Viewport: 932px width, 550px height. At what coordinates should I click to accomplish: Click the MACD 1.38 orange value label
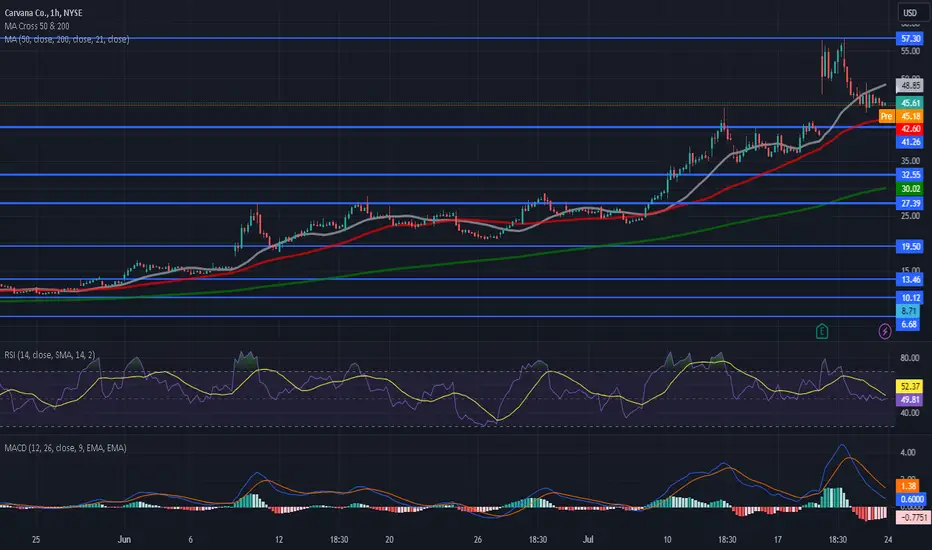[906, 486]
